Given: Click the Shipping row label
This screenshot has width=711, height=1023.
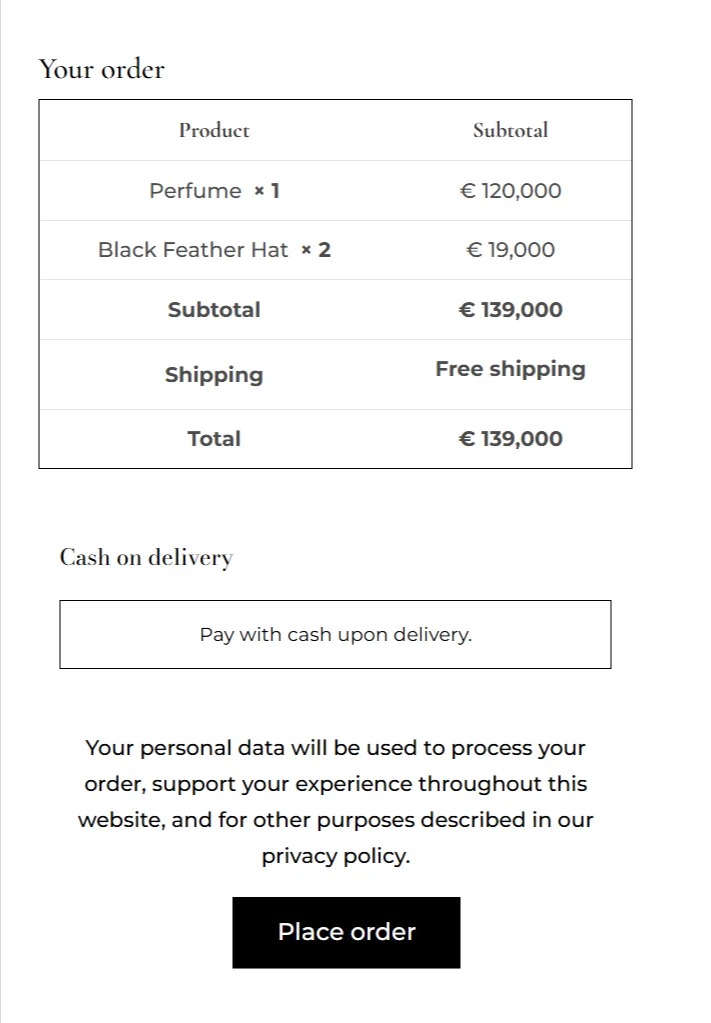Looking at the screenshot, I should coord(214,375).
